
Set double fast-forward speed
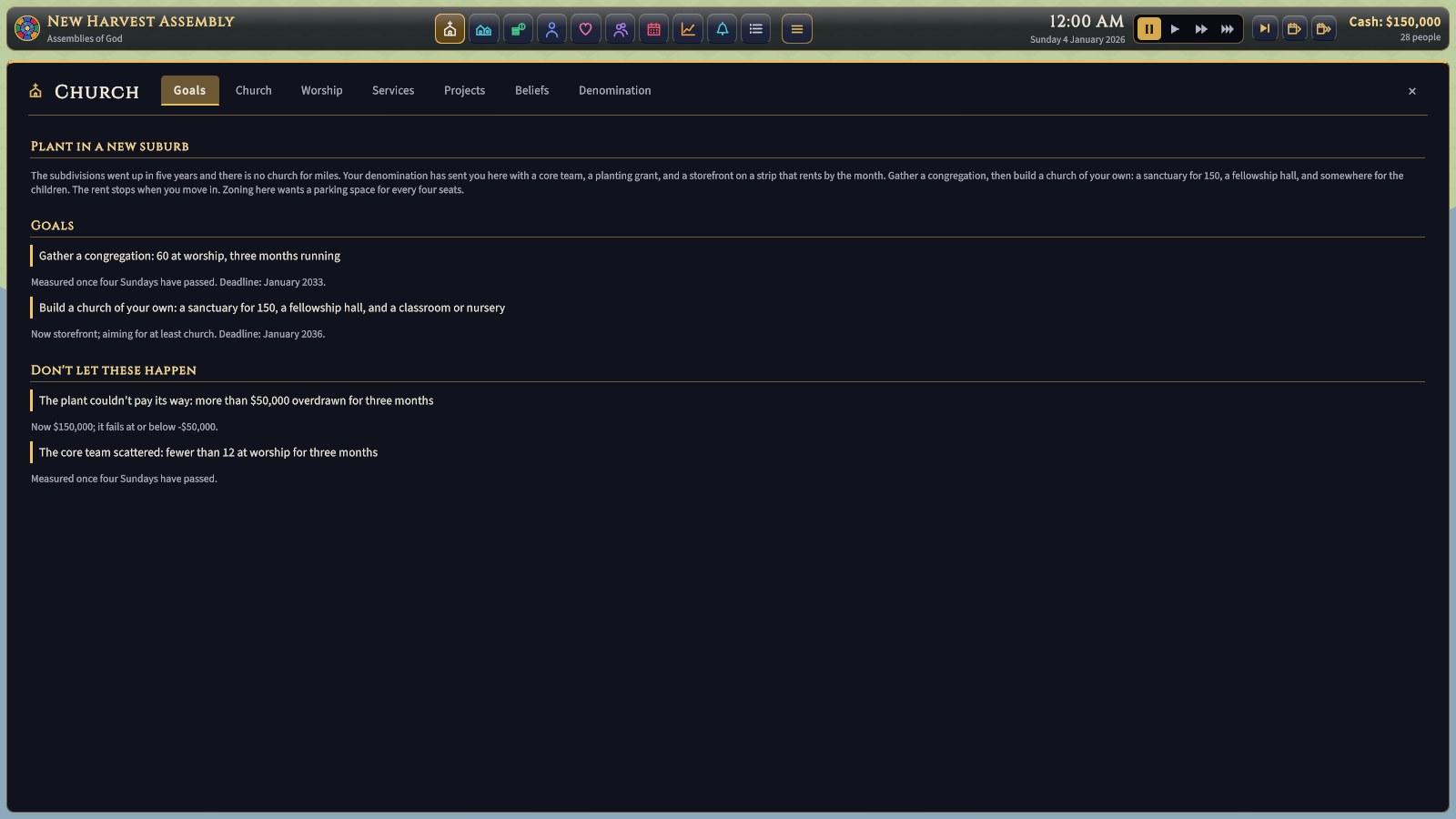click(1201, 29)
